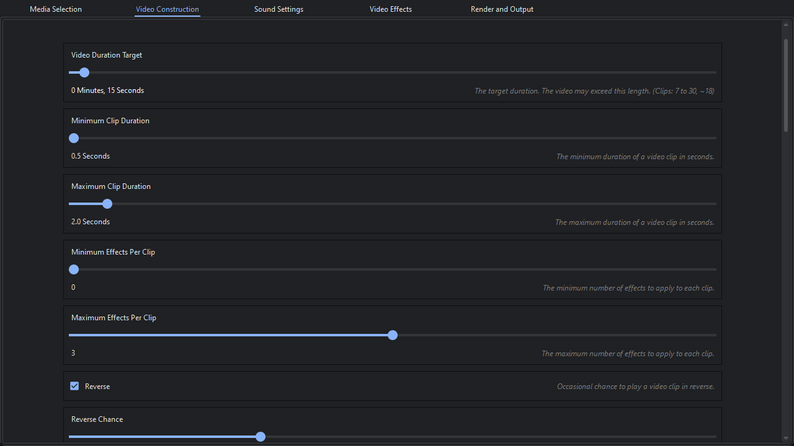Switch to the Sound Settings tab
Screen dimensions: 794x446
pyautogui.click(x=278, y=10)
